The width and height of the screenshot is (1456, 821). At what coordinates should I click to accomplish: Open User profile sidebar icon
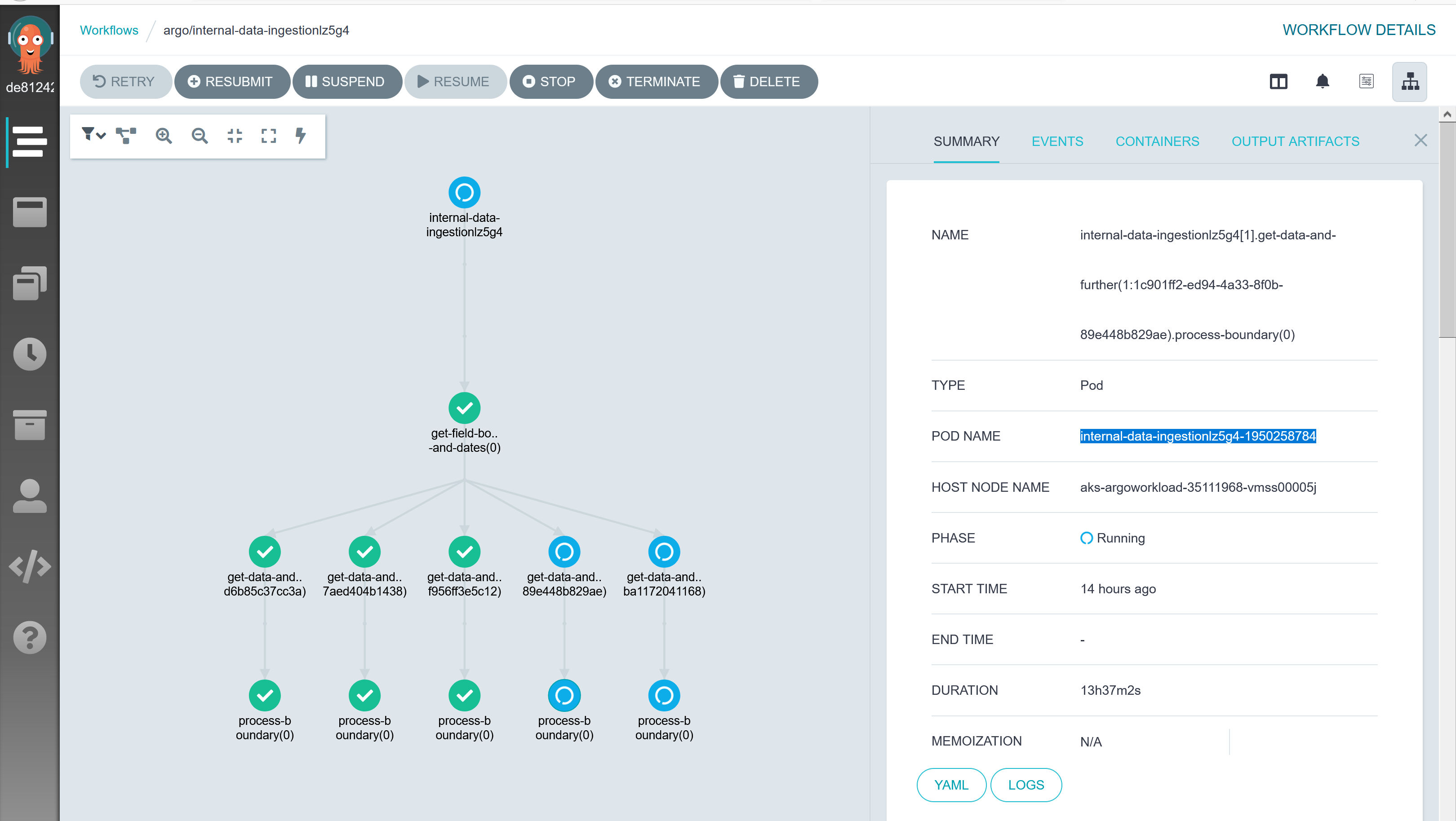tap(29, 496)
